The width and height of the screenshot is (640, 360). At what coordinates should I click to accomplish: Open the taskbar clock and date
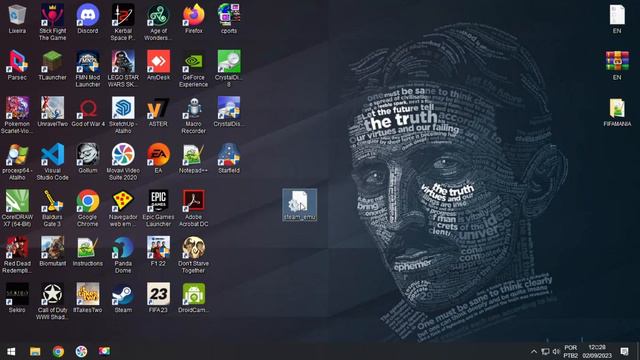pos(597,351)
